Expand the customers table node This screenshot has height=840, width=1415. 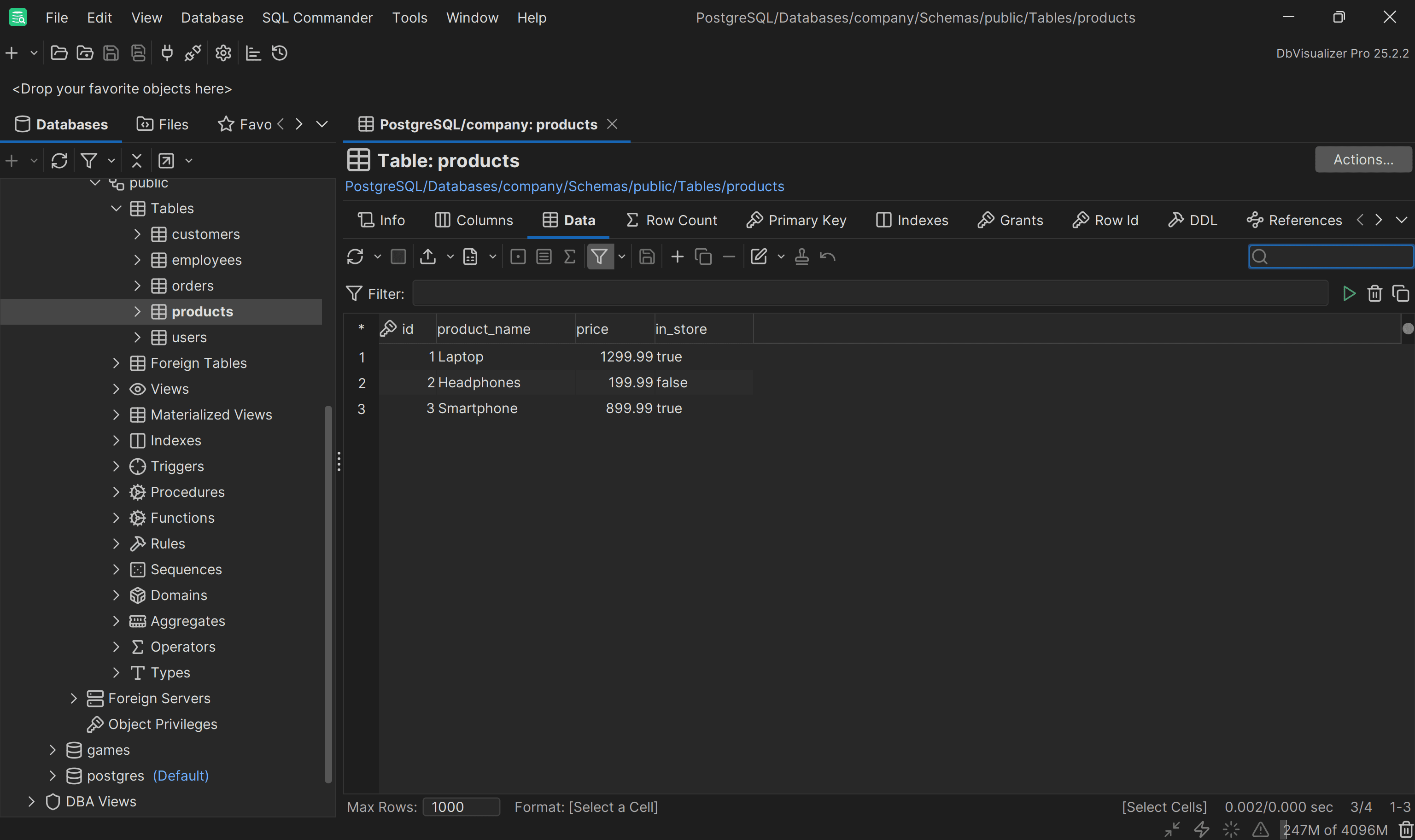pyautogui.click(x=137, y=234)
